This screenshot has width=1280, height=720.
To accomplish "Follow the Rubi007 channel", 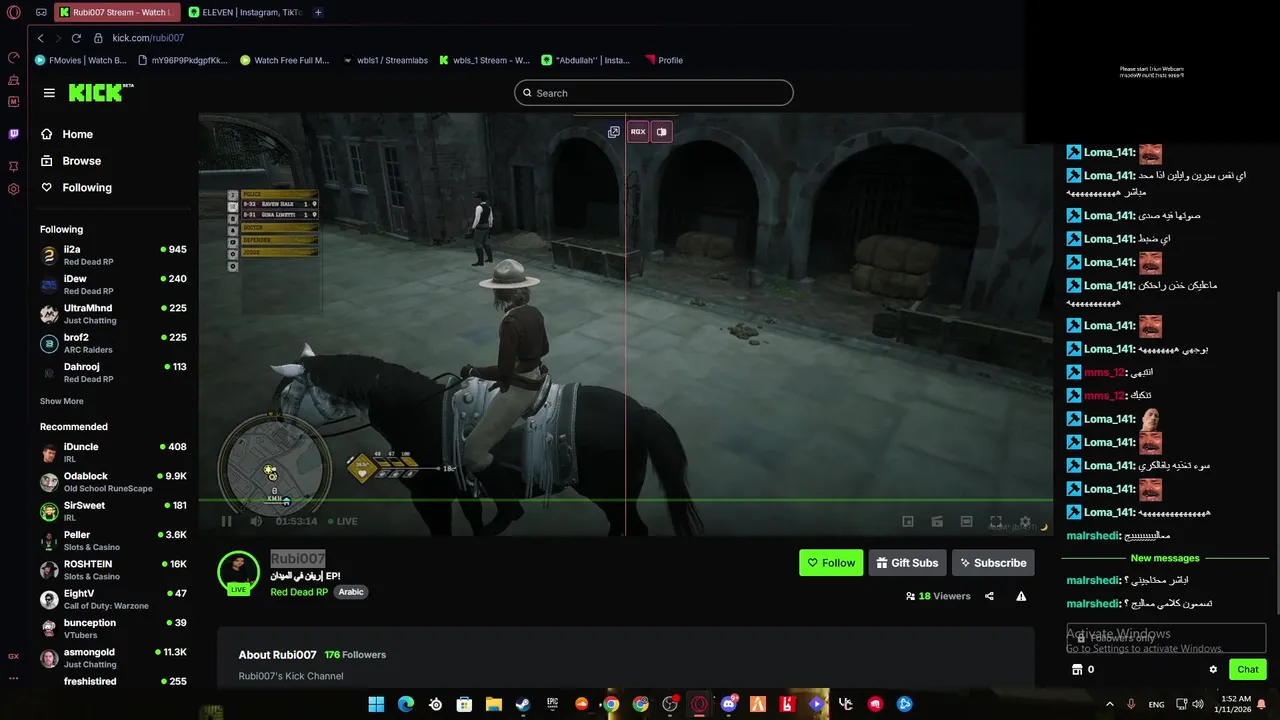I will coord(831,563).
